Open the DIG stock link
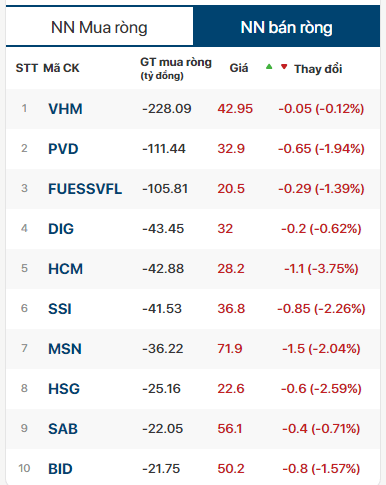Image resolution: width=386 pixels, height=485 pixels. coord(61,229)
